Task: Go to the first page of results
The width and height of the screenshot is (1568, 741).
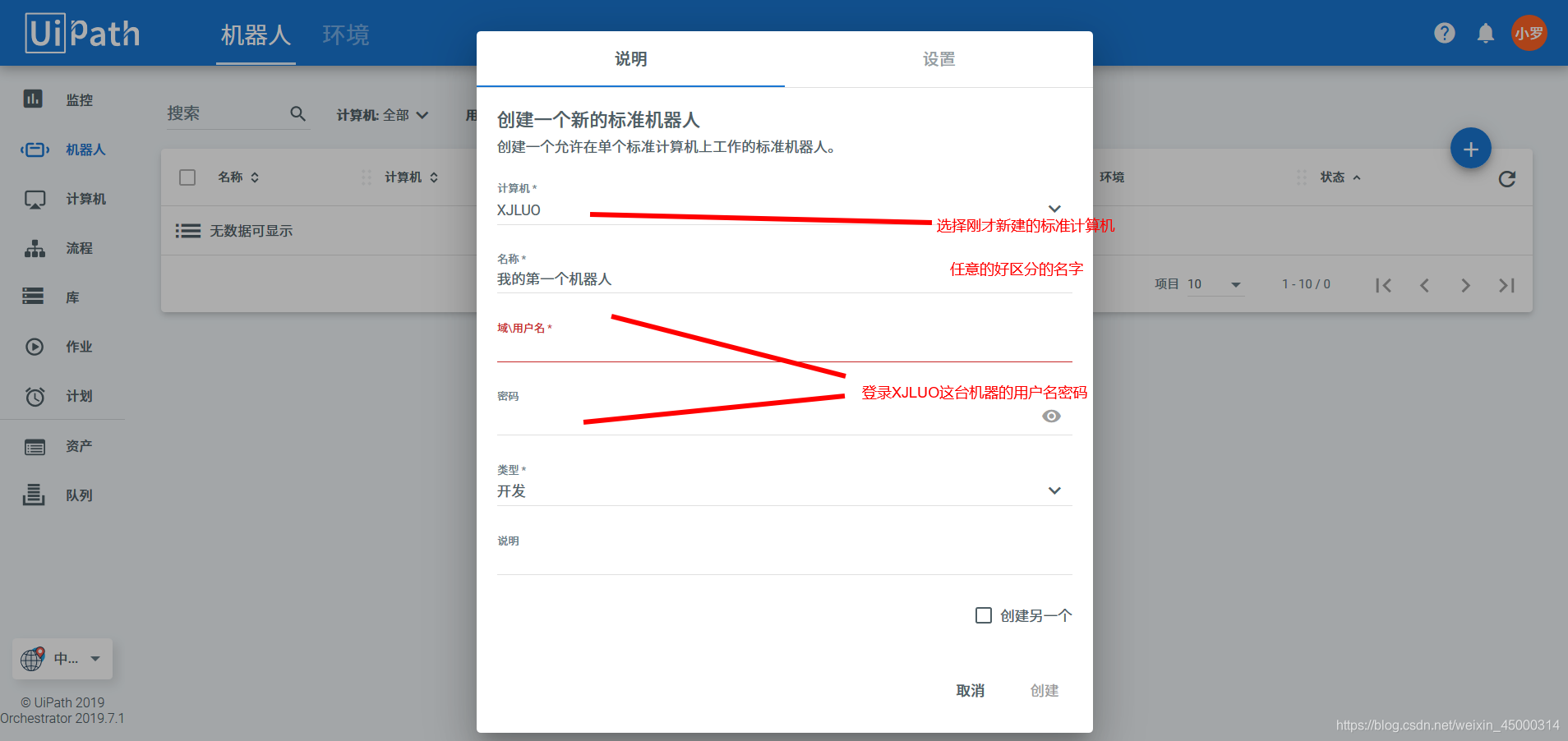Action: coord(1383,285)
